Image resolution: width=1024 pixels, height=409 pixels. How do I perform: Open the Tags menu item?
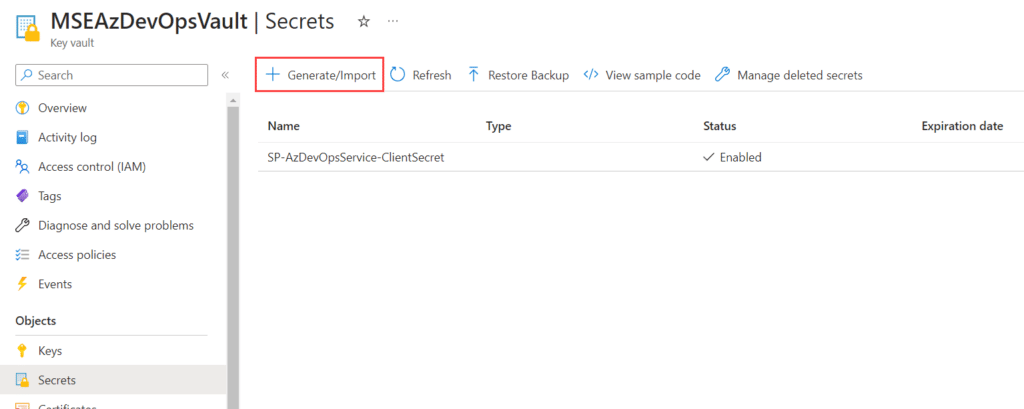[50, 196]
